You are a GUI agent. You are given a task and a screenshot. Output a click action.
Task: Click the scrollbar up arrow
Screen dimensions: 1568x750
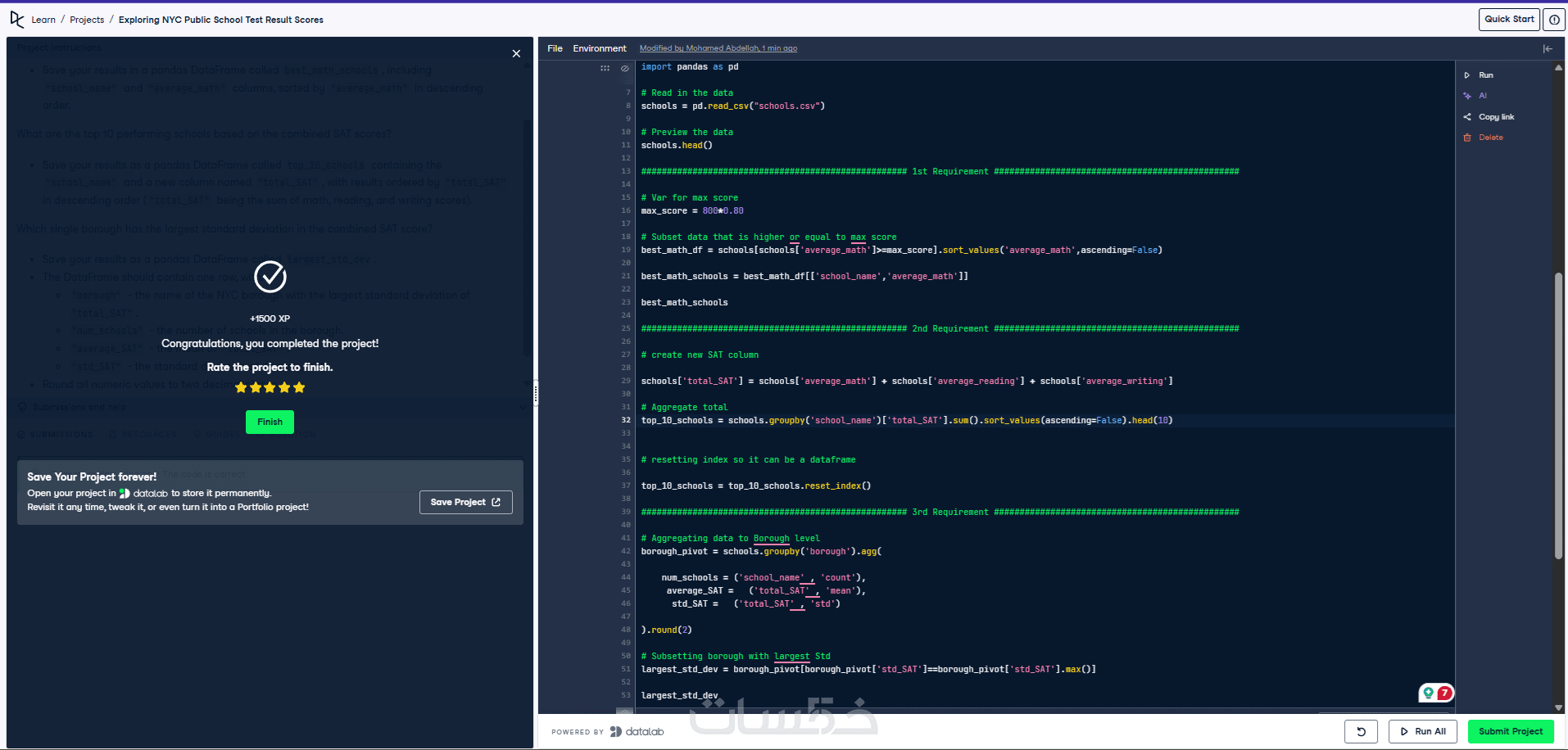tap(1558, 68)
